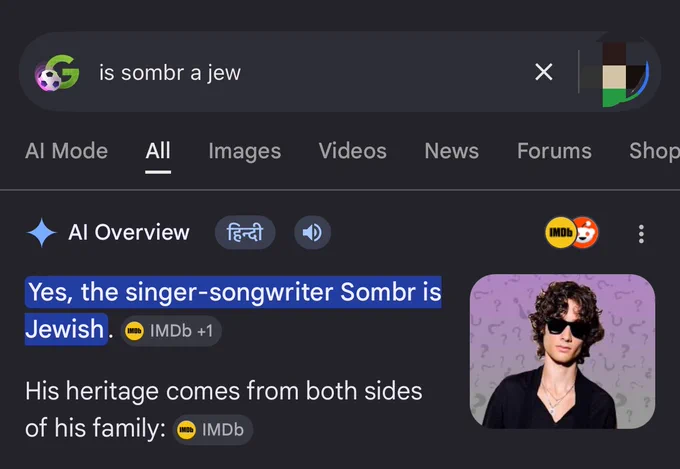Screen dimensions: 680x469
Task: Switch to the AI Mode tab
Action: click(66, 151)
